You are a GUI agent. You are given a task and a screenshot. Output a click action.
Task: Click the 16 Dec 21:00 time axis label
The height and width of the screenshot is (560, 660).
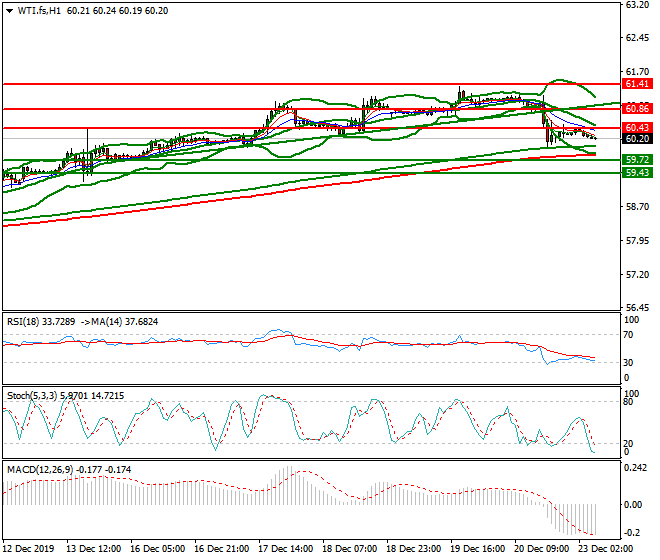tap(221, 549)
